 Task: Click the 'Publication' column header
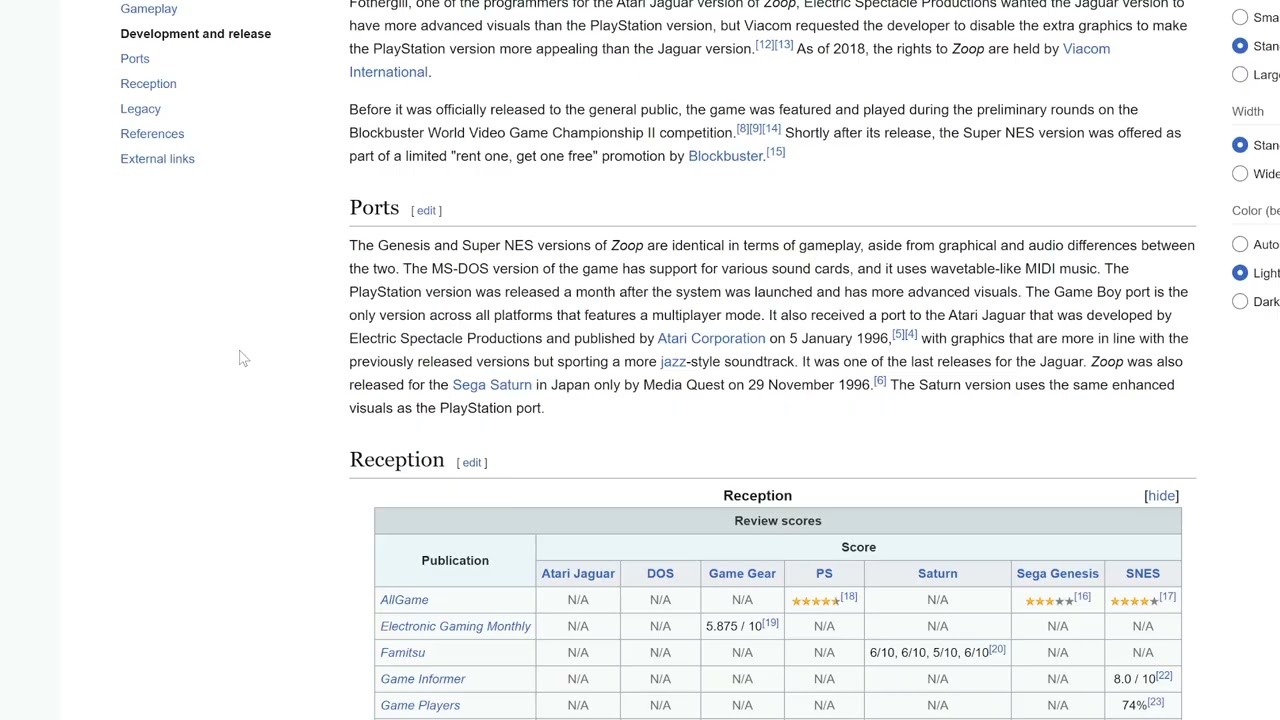pos(455,560)
